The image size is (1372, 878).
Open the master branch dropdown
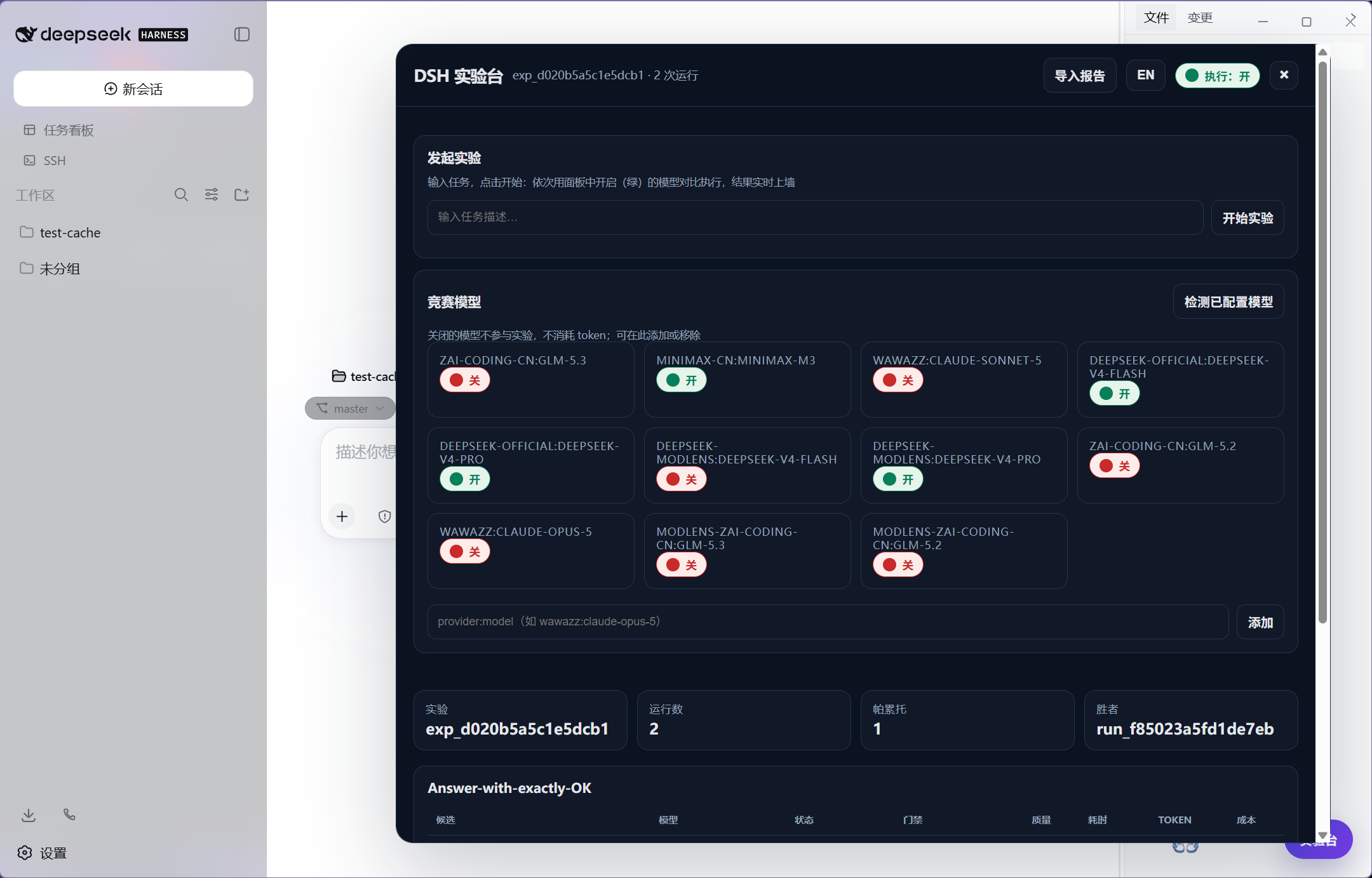350,408
